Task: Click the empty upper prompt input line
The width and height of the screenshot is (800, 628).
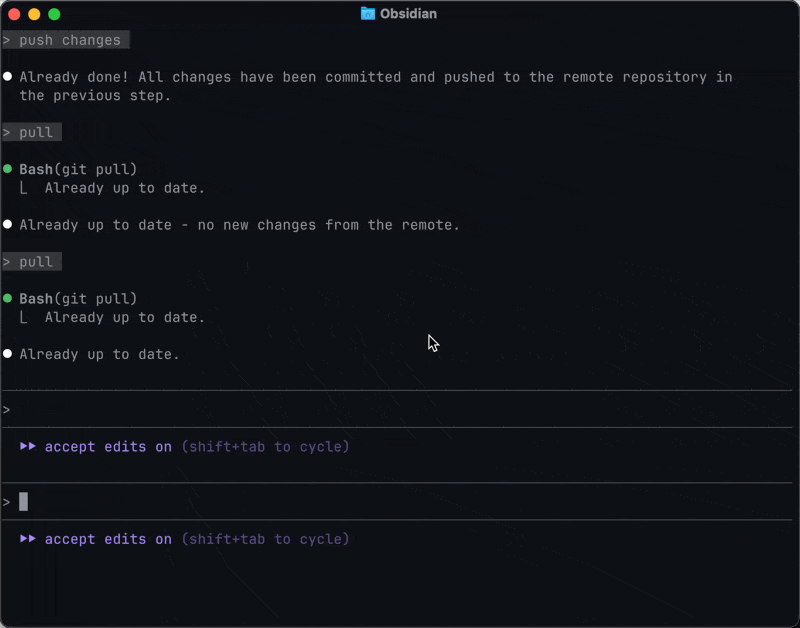Action: (x=400, y=410)
